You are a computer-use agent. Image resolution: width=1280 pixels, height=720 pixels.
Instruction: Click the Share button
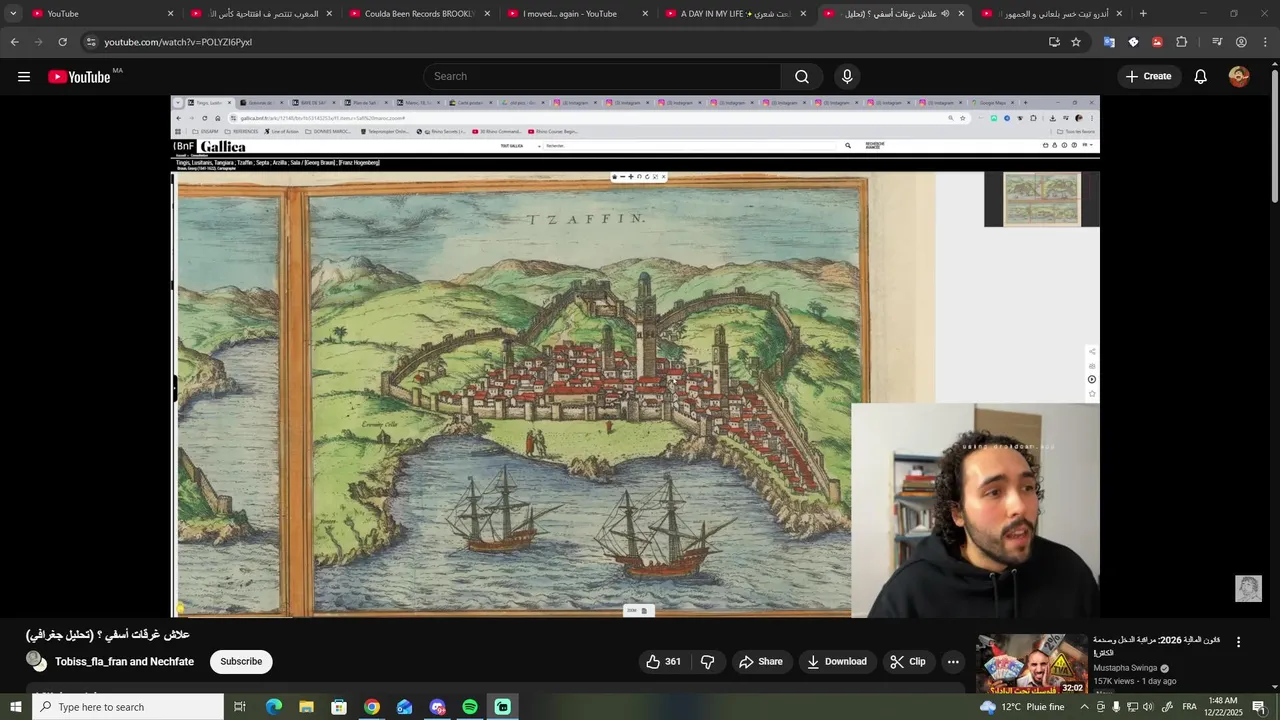(x=761, y=662)
